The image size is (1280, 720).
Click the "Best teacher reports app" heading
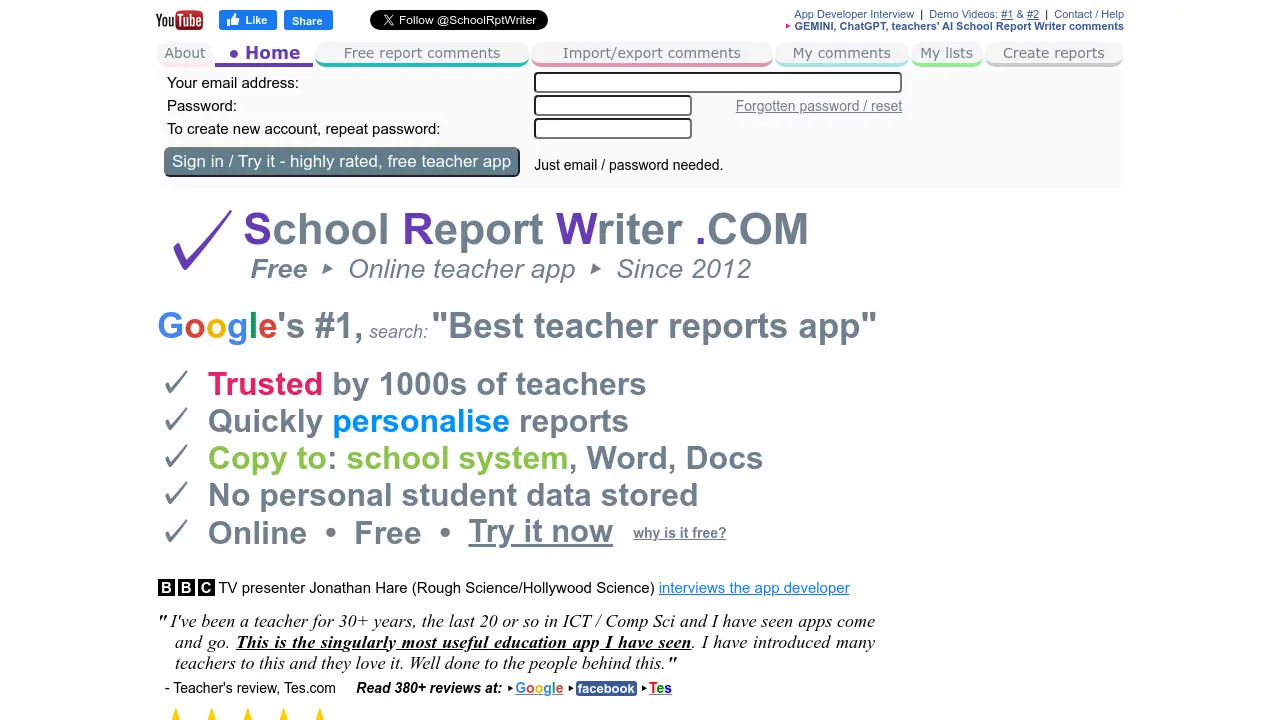654,326
